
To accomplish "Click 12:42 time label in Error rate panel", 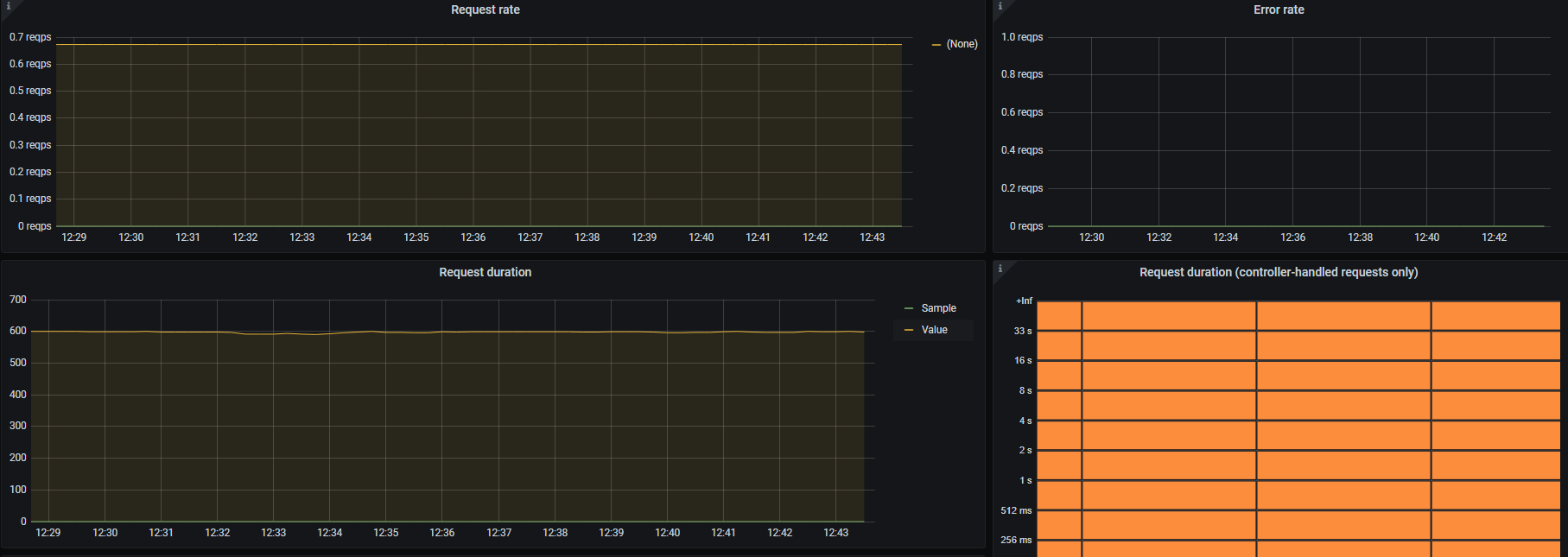I will (1494, 237).
